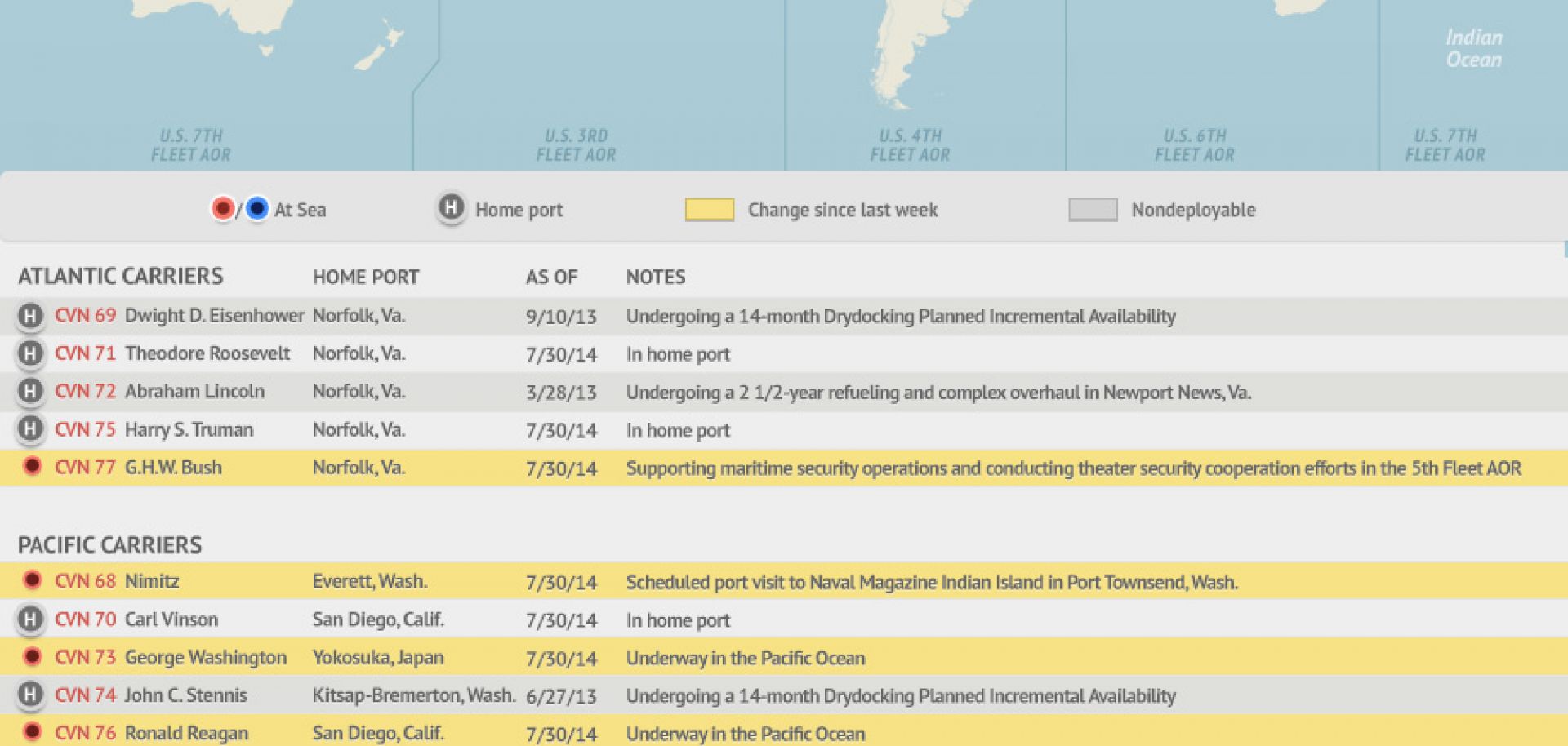Click the 3/28/13 date for Abraham Lincoln
This screenshot has height=746, width=1568.
[x=562, y=393]
